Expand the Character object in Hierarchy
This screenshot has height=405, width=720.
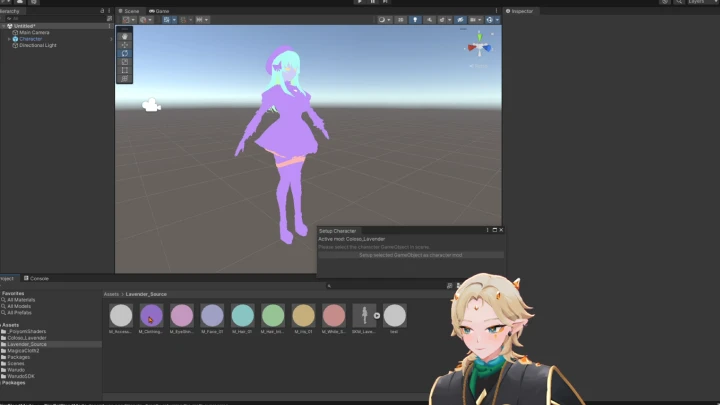(x=9, y=39)
